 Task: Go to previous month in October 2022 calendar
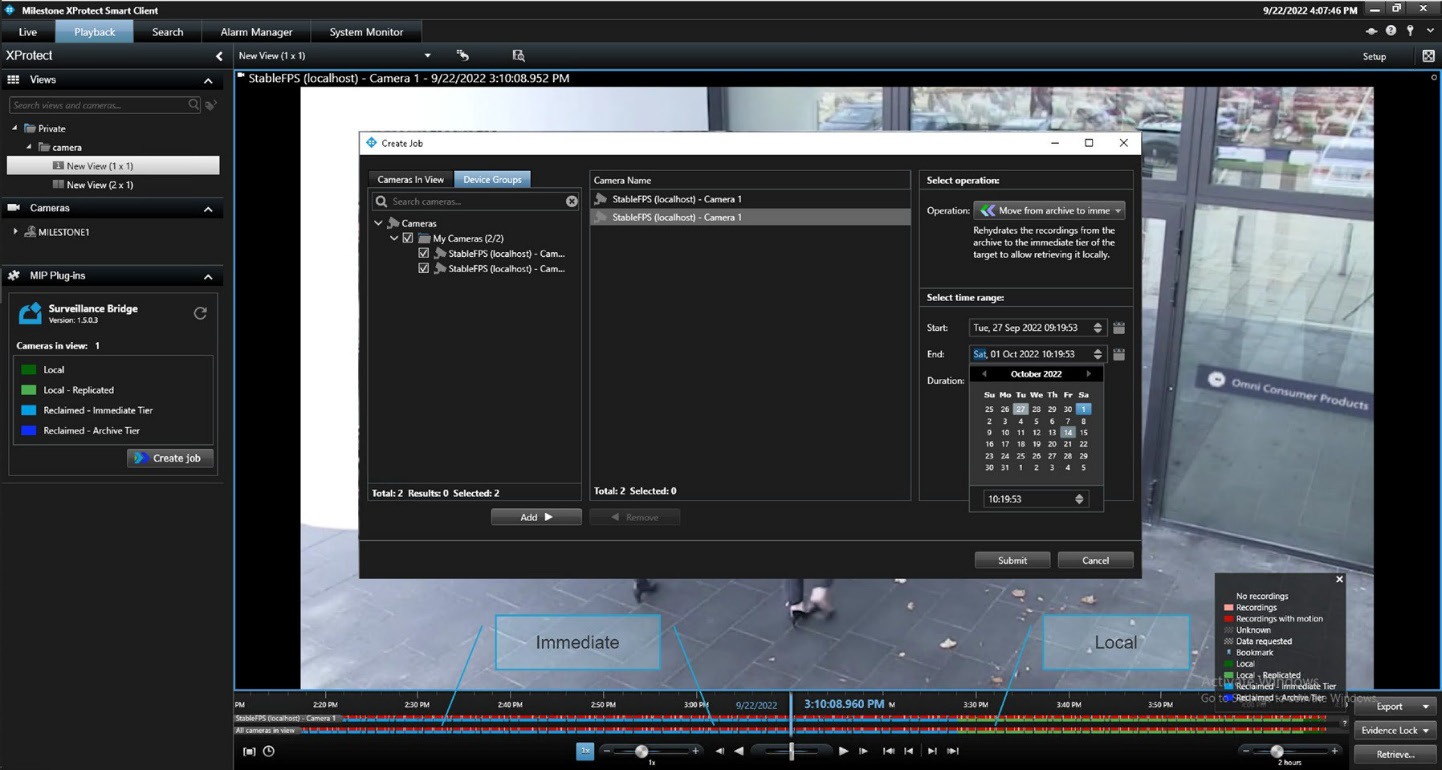(x=984, y=374)
